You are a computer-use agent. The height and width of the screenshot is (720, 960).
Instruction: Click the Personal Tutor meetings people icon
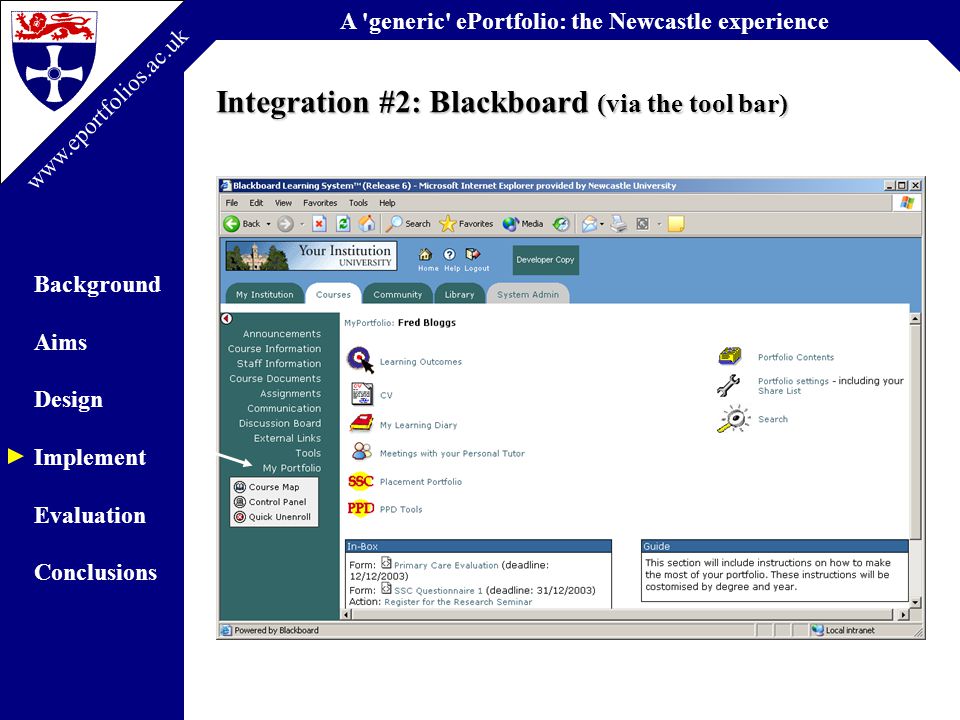362,452
